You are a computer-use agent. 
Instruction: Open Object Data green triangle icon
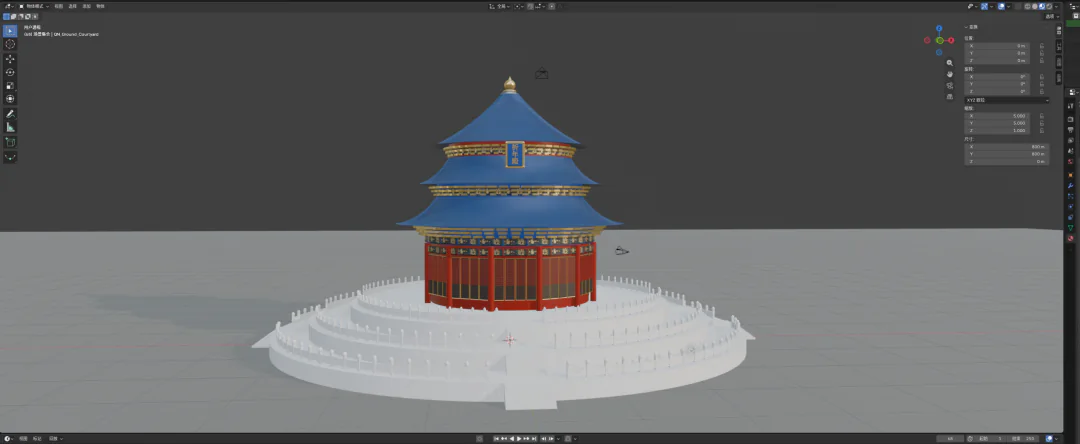click(x=1070, y=228)
